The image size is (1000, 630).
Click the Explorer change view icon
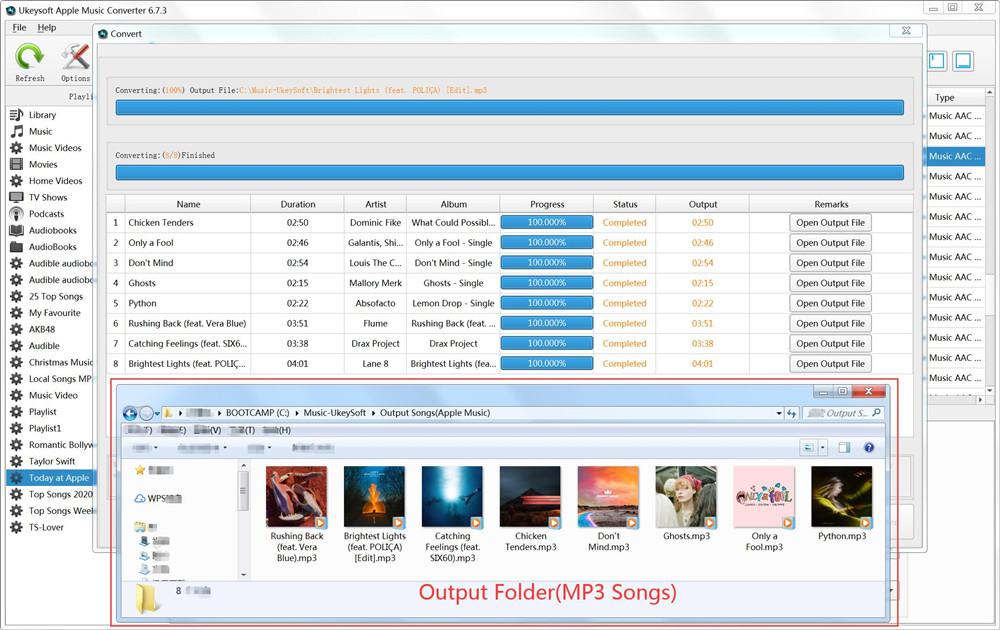809,448
